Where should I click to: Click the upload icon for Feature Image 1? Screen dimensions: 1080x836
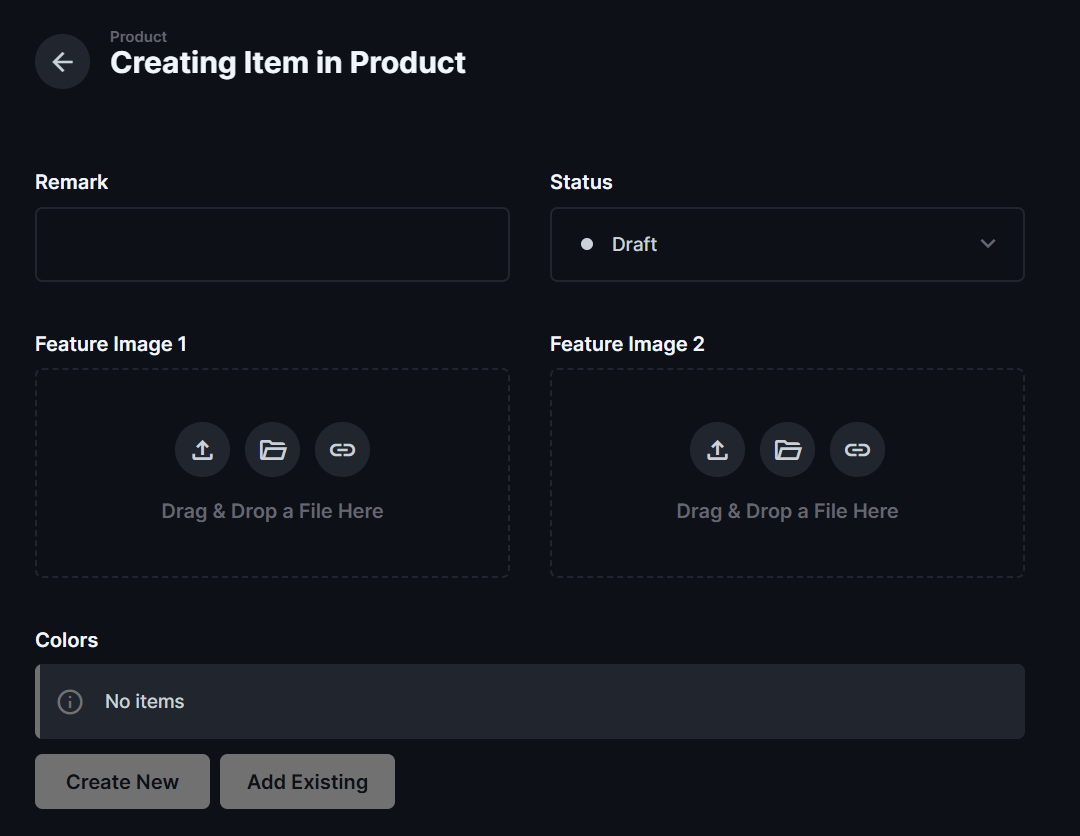[x=202, y=449]
